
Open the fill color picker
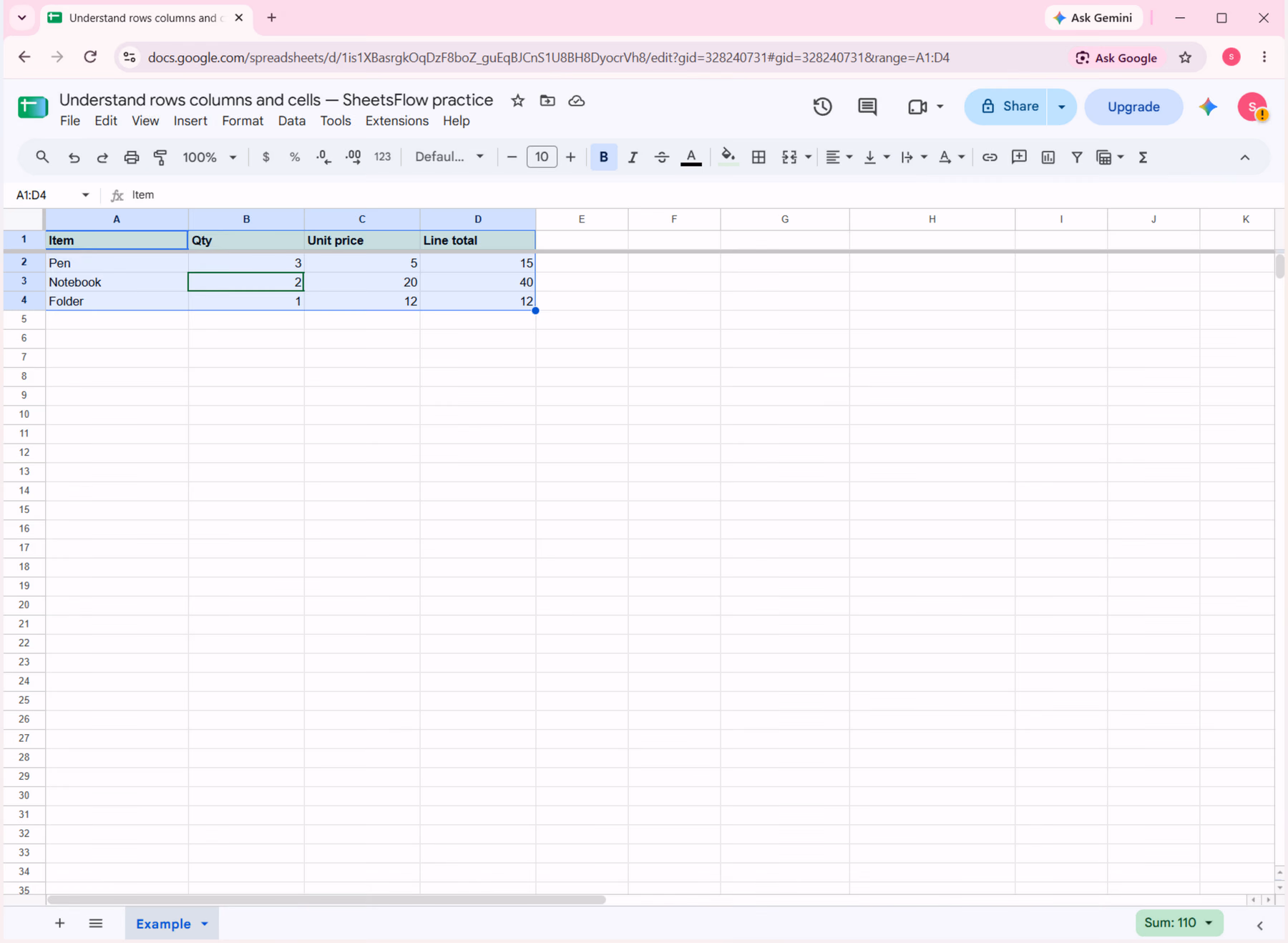(x=728, y=157)
